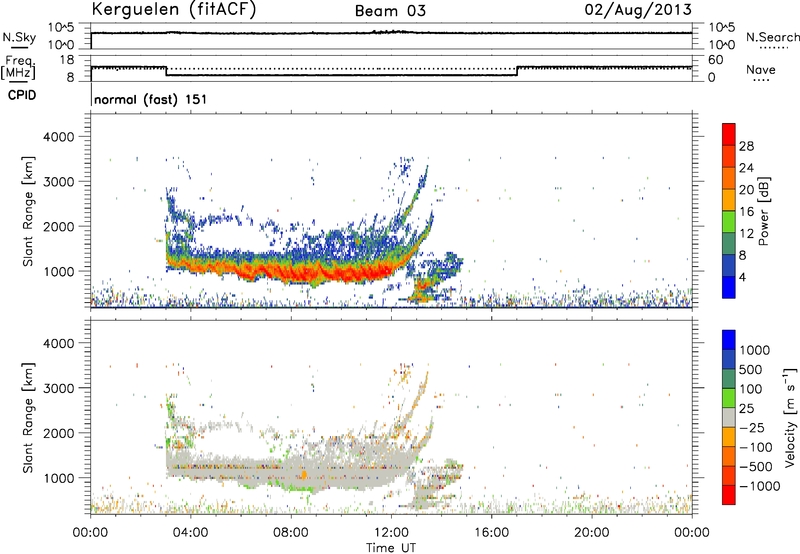Click the '08:00' time axis label
The height and width of the screenshot is (554, 800).
pos(291,533)
